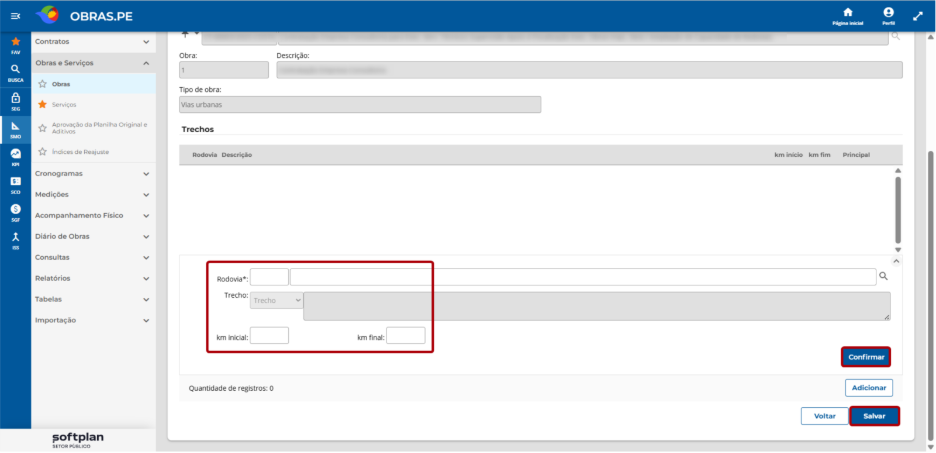The height and width of the screenshot is (453, 936).
Task: Click the Voltar button
Action: point(824,416)
